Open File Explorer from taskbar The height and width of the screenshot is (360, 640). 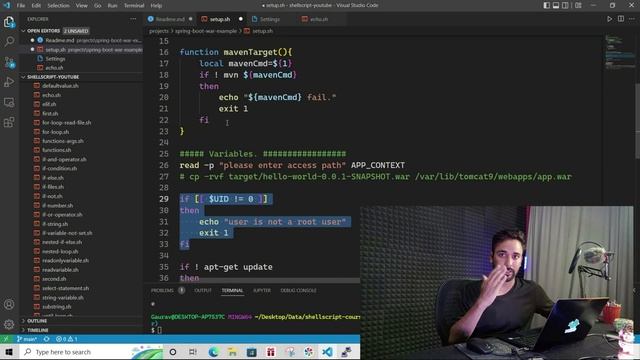click(x=232, y=352)
